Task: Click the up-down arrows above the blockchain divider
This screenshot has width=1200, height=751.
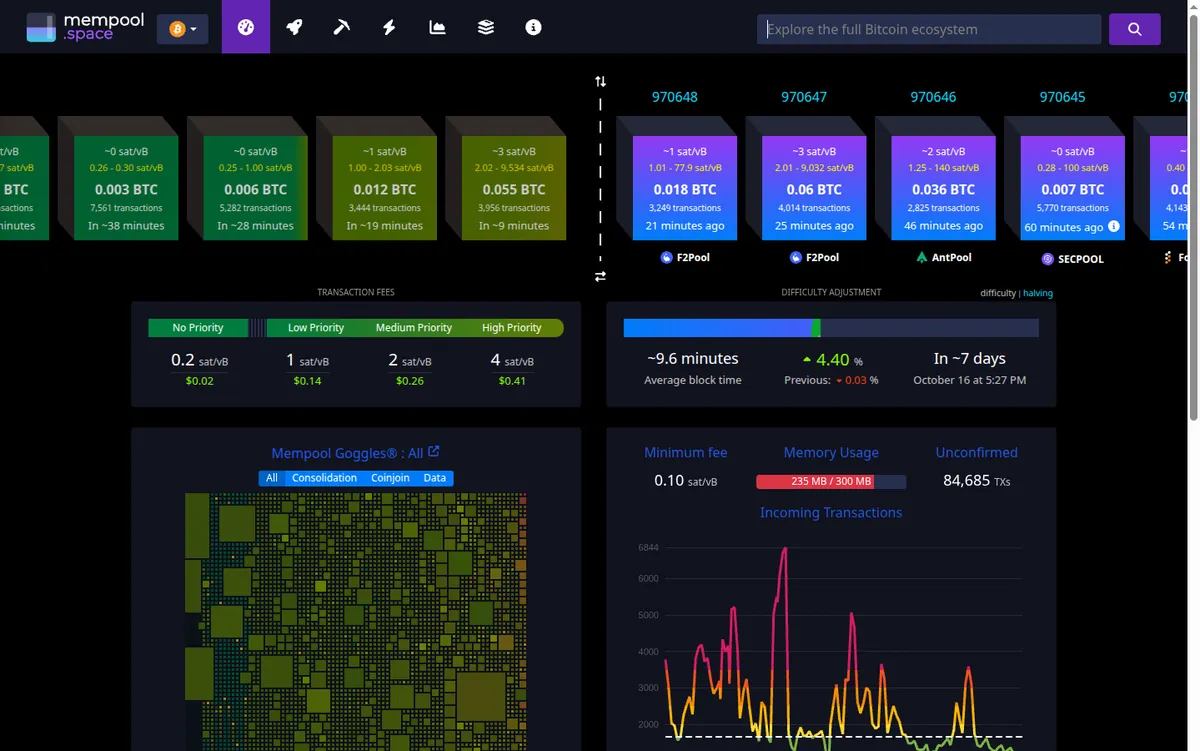Action: pos(600,81)
